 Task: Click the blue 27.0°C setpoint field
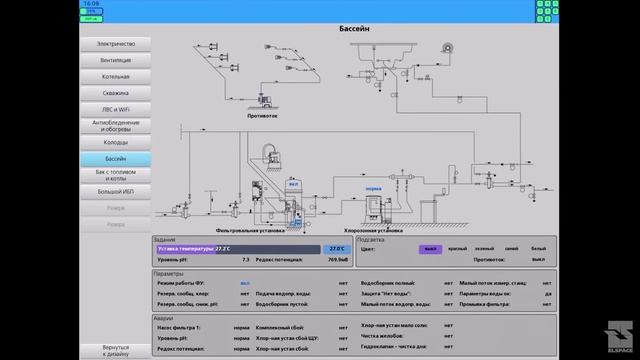[337, 249]
